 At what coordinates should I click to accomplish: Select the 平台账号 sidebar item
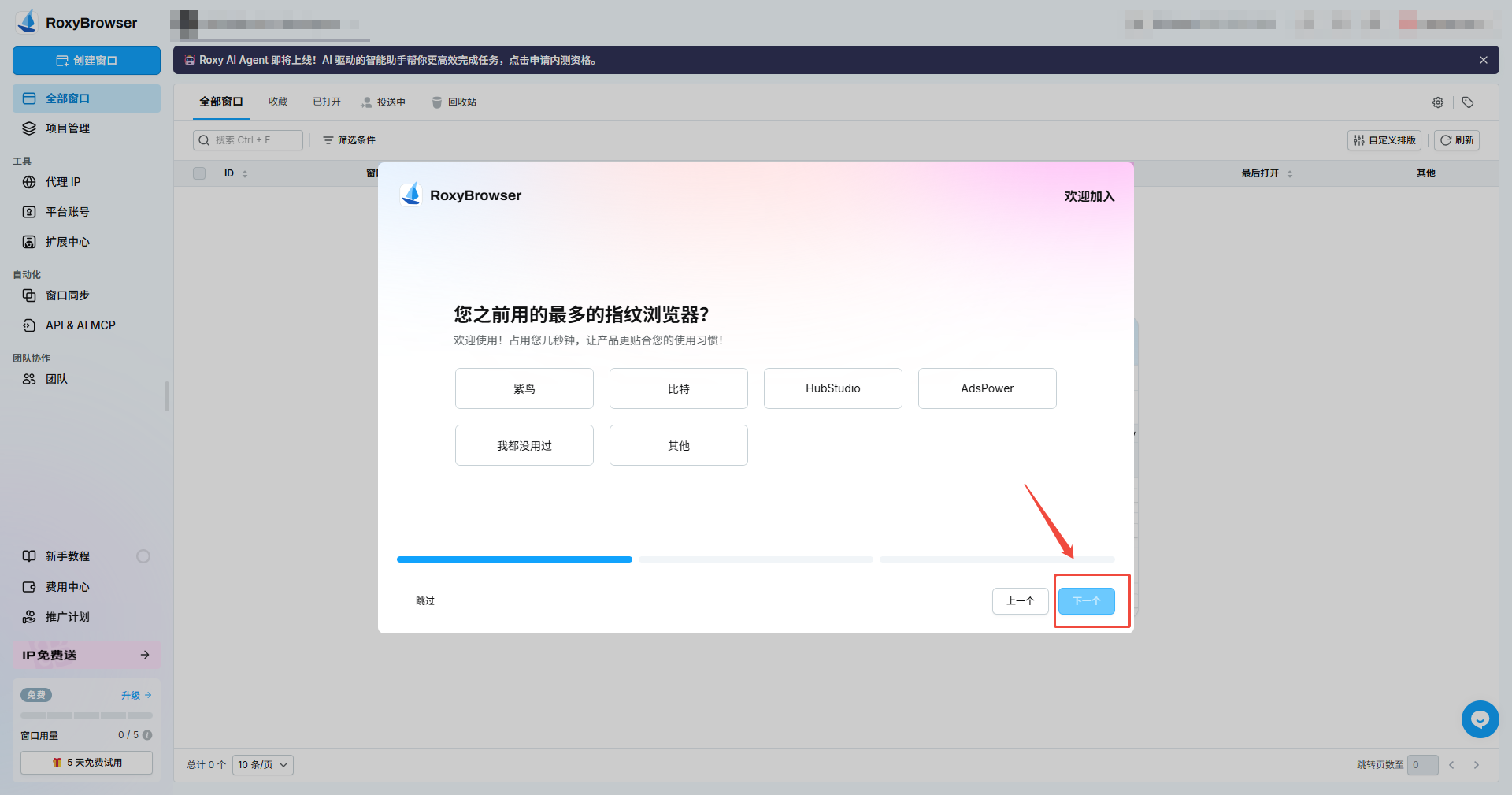pos(67,211)
